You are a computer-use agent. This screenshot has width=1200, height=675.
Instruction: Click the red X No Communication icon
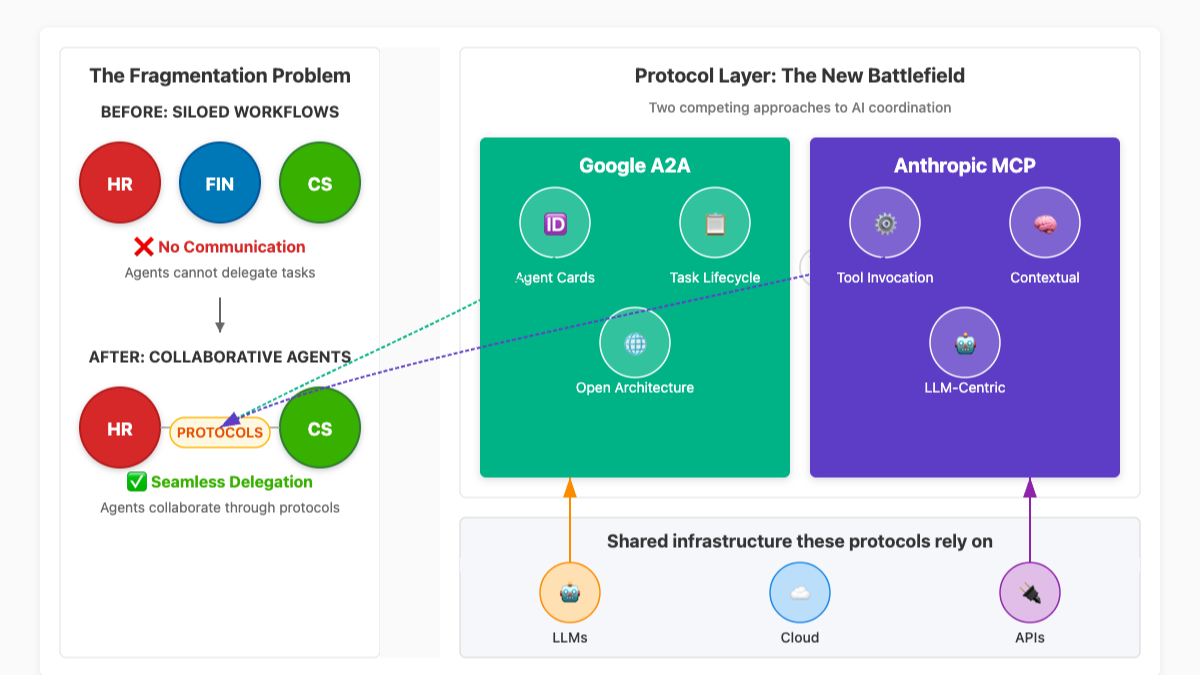[144, 247]
